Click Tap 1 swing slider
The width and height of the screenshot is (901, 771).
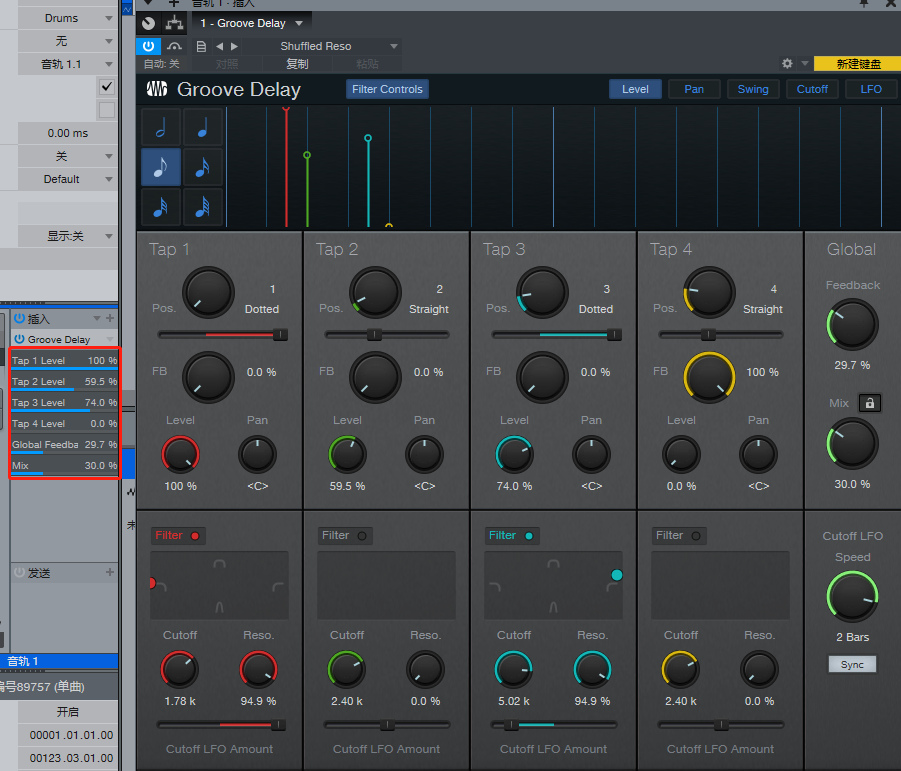coord(222,334)
